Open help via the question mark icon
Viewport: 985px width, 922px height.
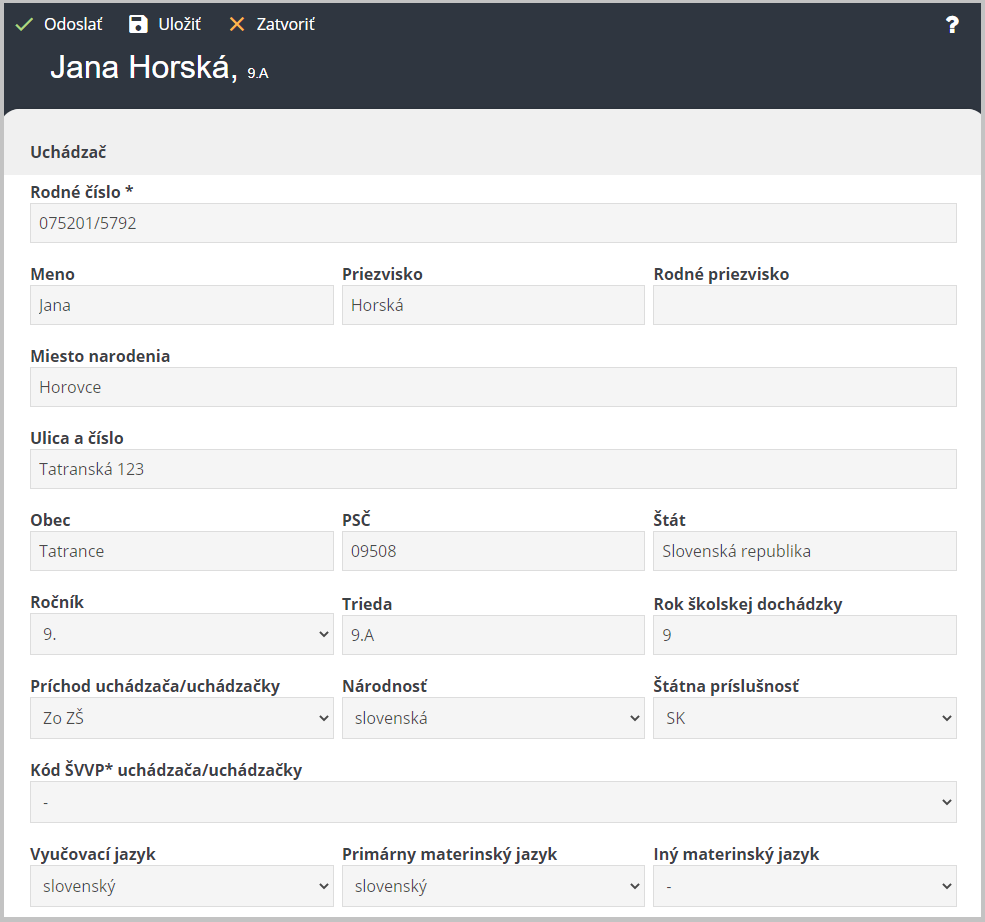(952, 24)
